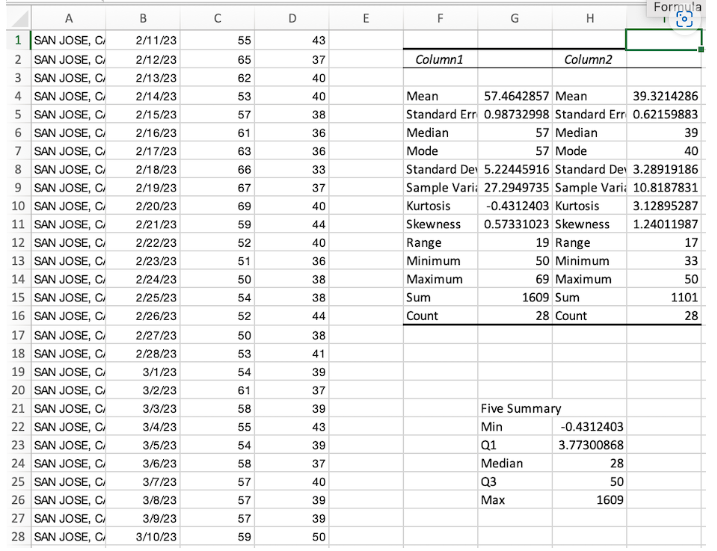
Task: Click the Five Summary label cell
Action: pyautogui.click(x=520, y=408)
